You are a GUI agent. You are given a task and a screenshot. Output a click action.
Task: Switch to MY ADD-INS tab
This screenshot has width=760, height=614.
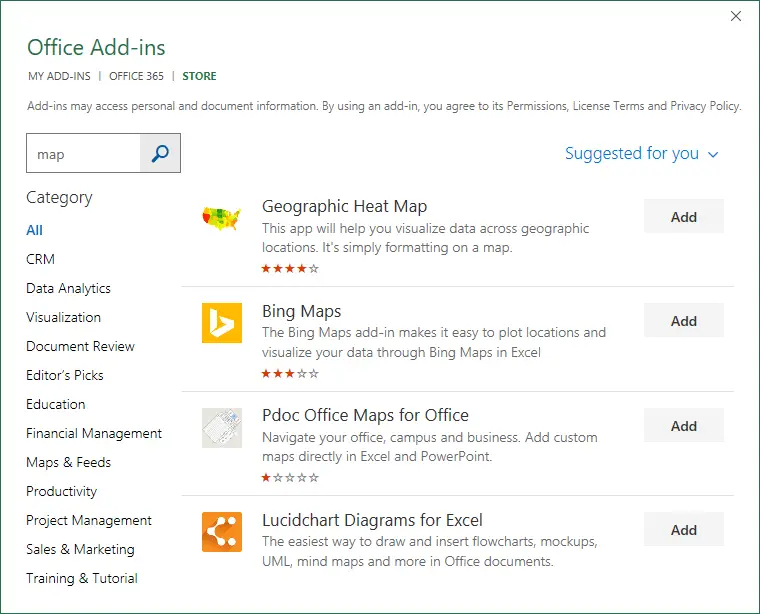(59, 76)
